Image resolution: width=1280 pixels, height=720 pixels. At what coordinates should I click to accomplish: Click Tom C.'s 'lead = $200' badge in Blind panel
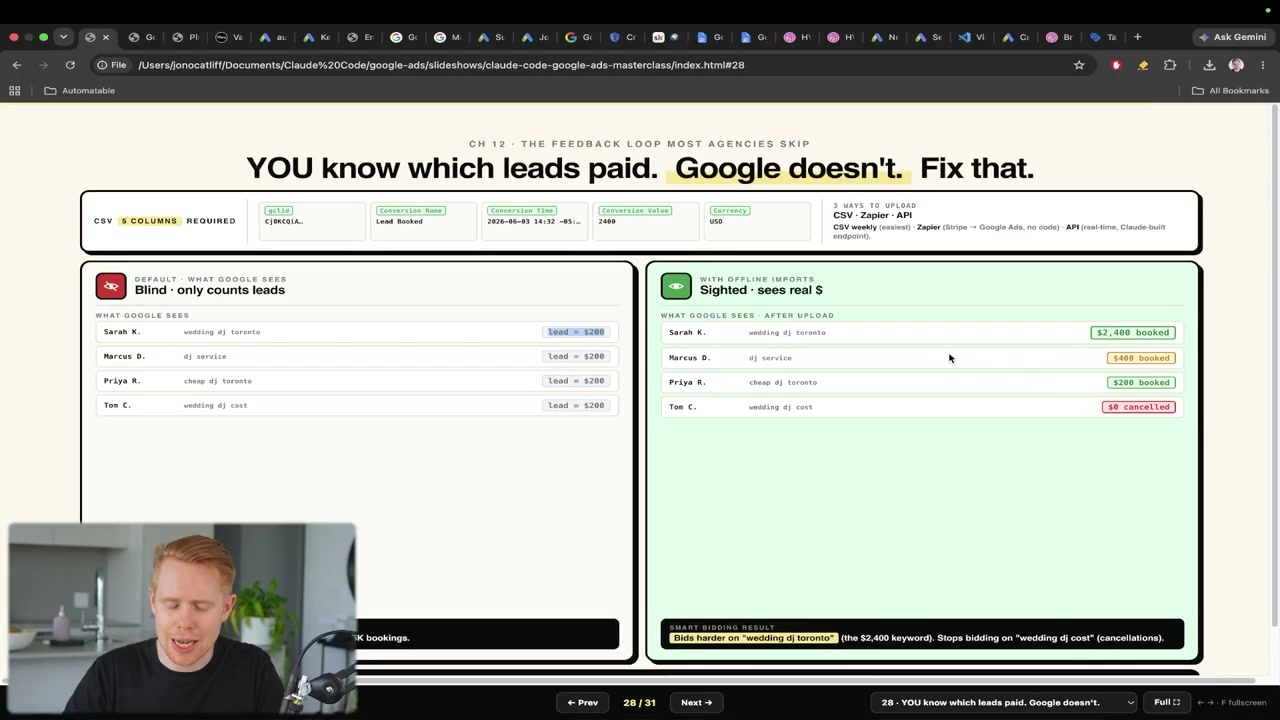click(576, 405)
